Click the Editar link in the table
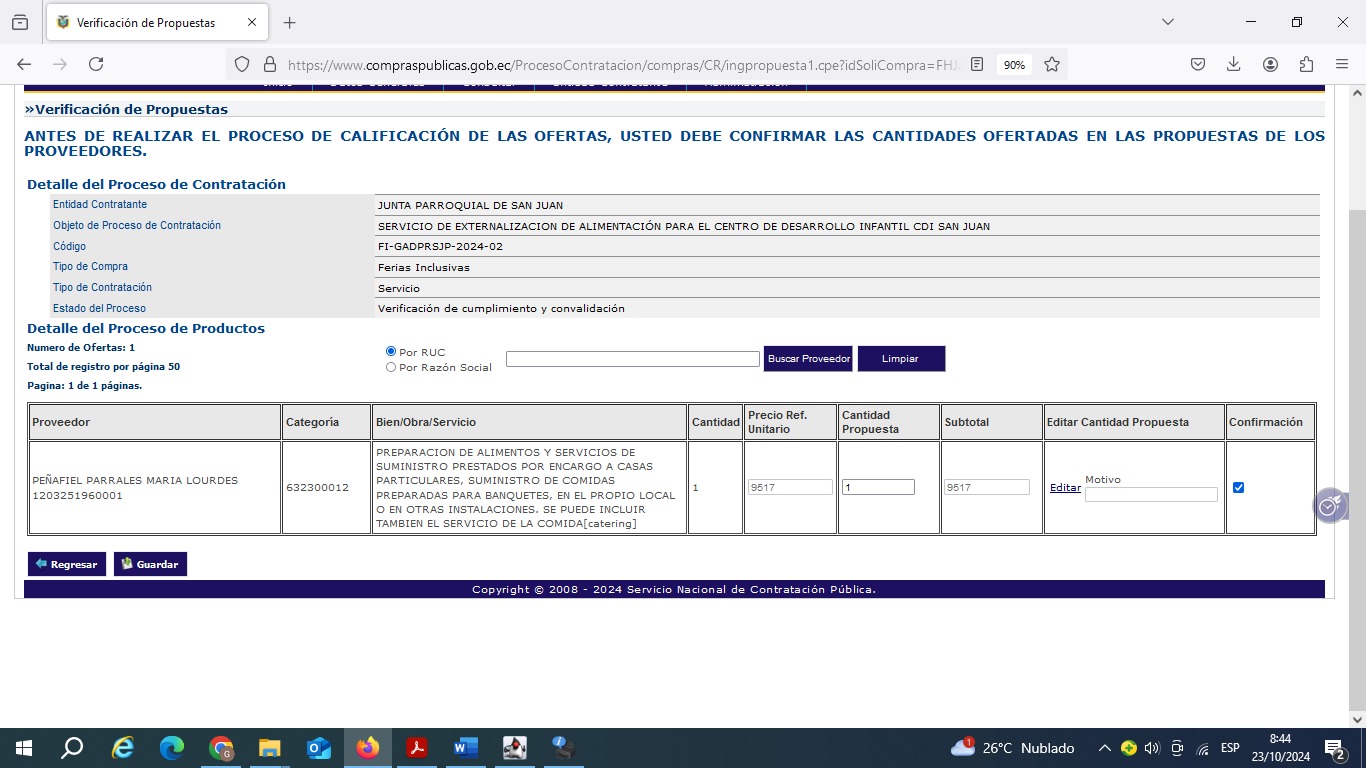The image size is (1366, 768). point(1064,488)
